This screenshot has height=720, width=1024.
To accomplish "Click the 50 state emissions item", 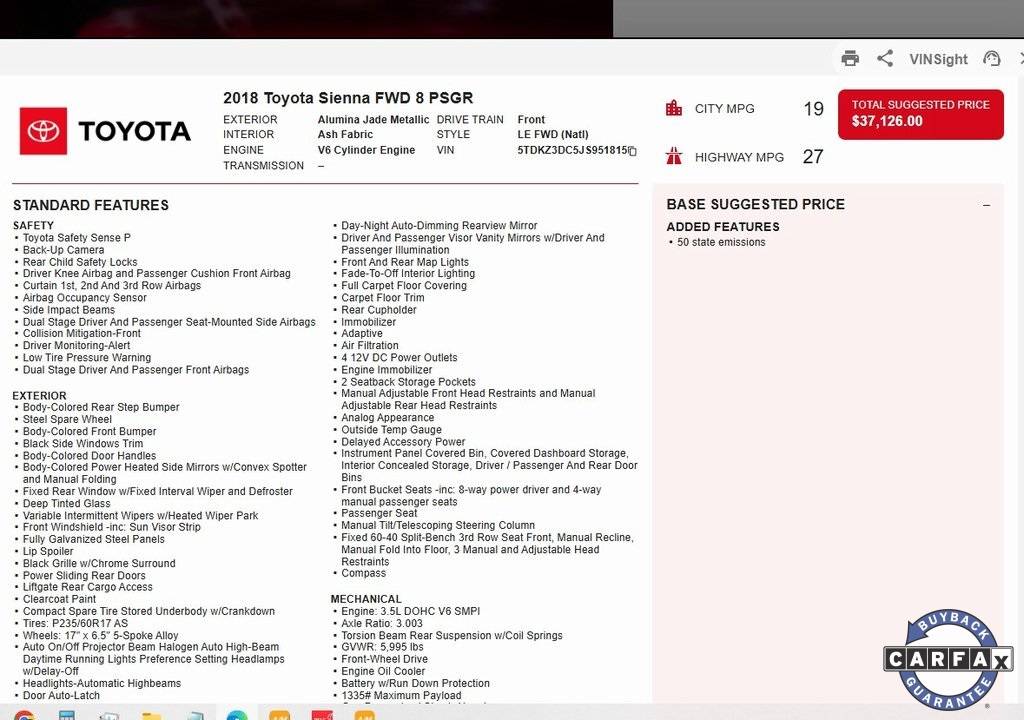I will click(721, 242).
